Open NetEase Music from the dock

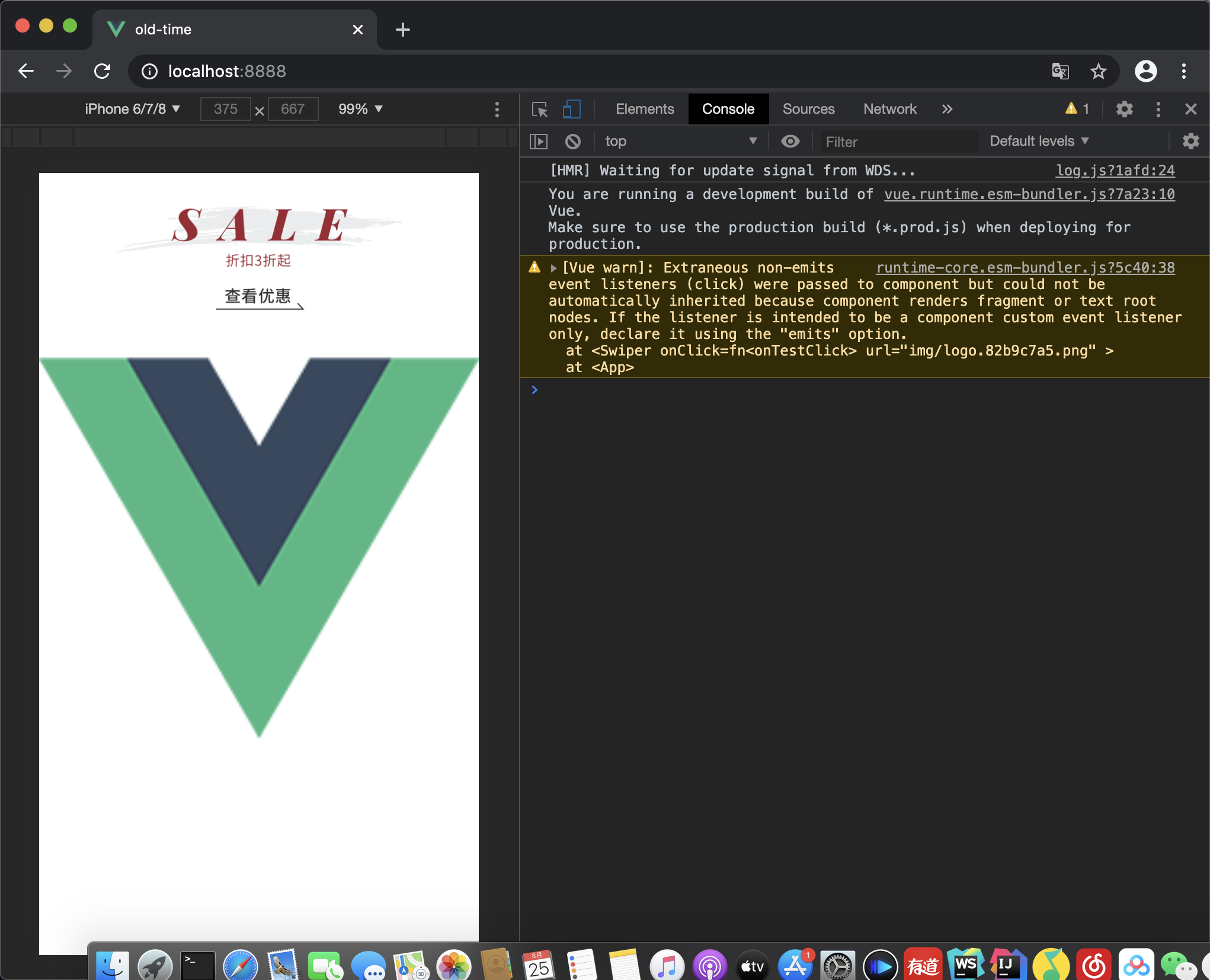1094,965
